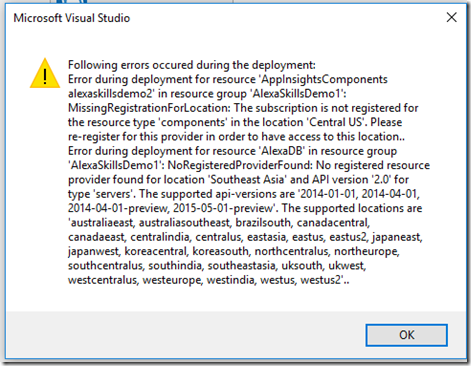This screenshot has height=366, width=471.
Task: Click the MissingRegistrationForLocation error code
Action: (148, 108)
